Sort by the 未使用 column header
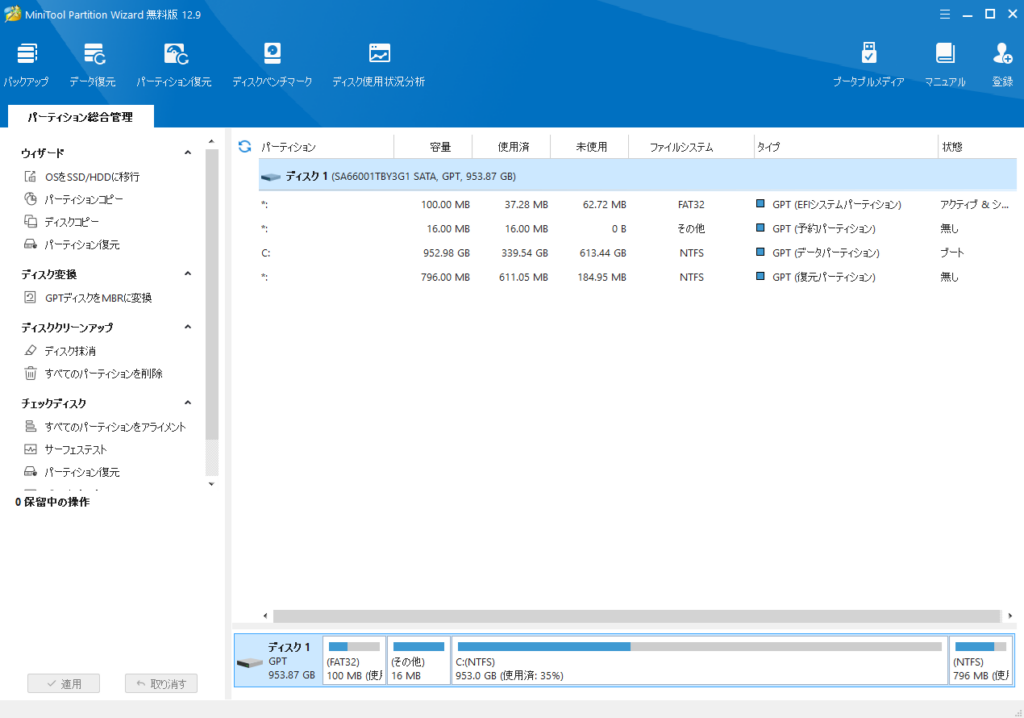1024x718 pixels. pos(590,147)
